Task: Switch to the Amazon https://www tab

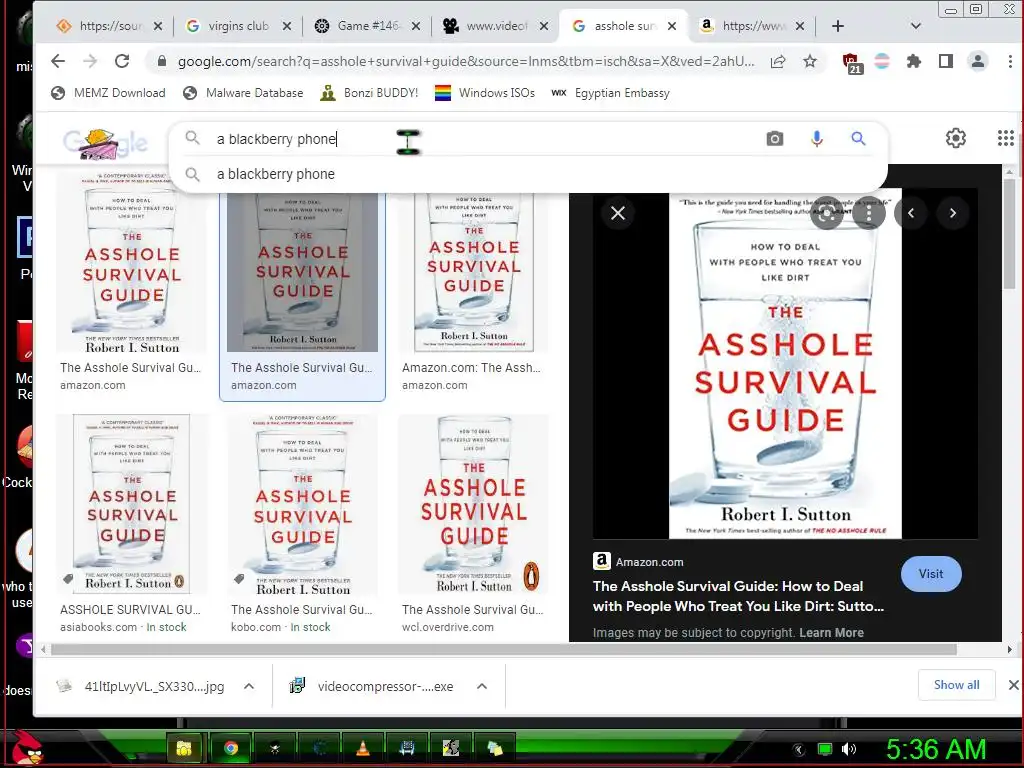Action: coord(751,26)
